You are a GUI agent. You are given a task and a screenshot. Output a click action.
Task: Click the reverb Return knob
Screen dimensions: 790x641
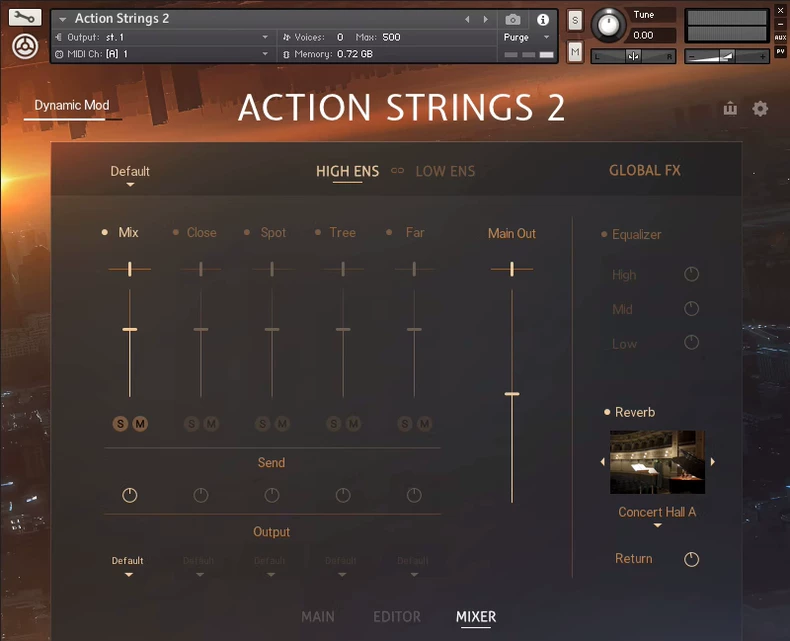tap(691, 559)
